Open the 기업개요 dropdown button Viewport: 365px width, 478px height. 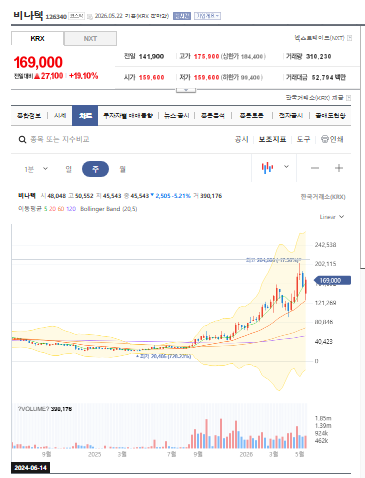pos(207,16)
